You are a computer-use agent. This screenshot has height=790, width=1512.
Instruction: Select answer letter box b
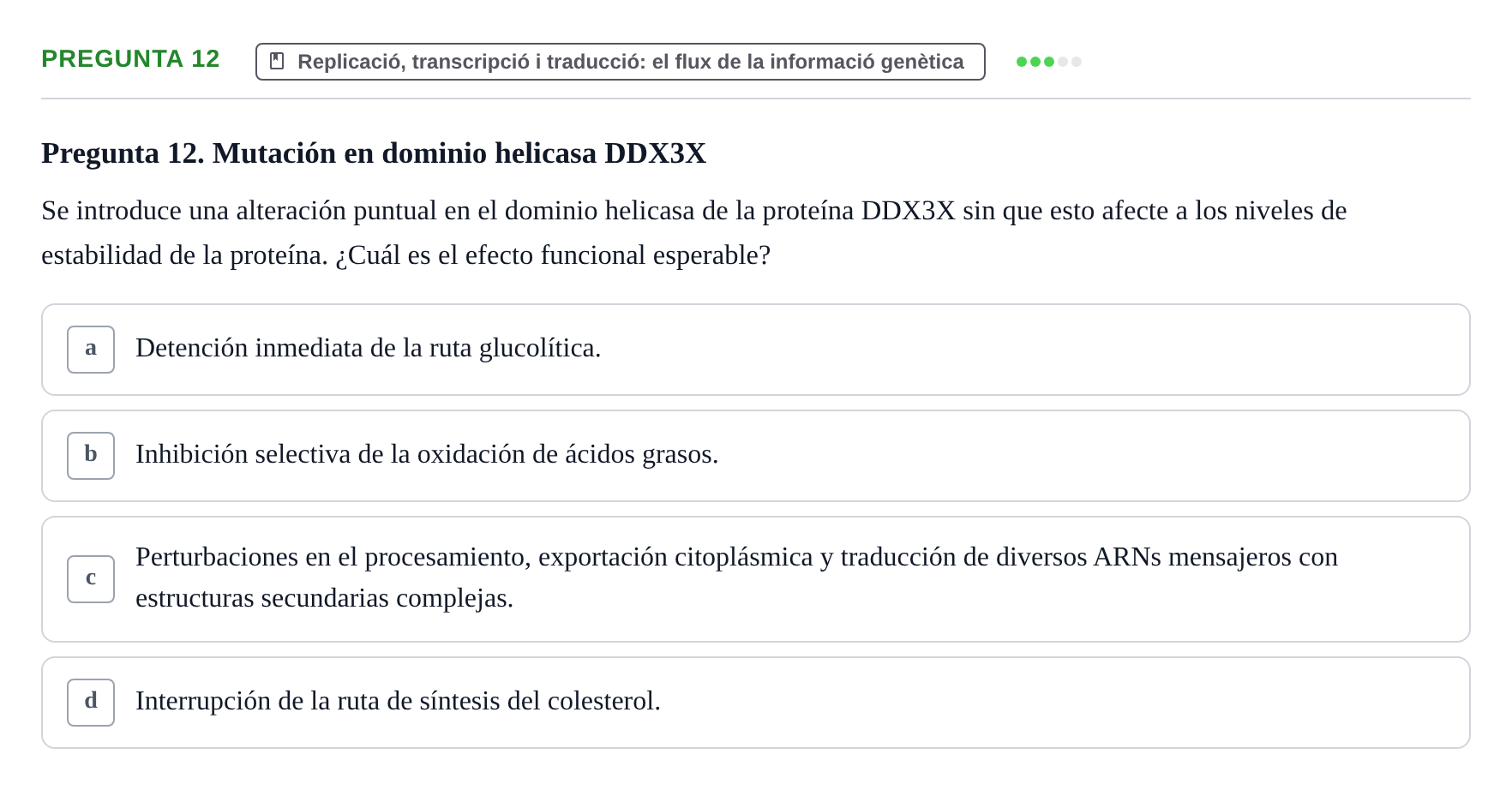tap(91, 456)
